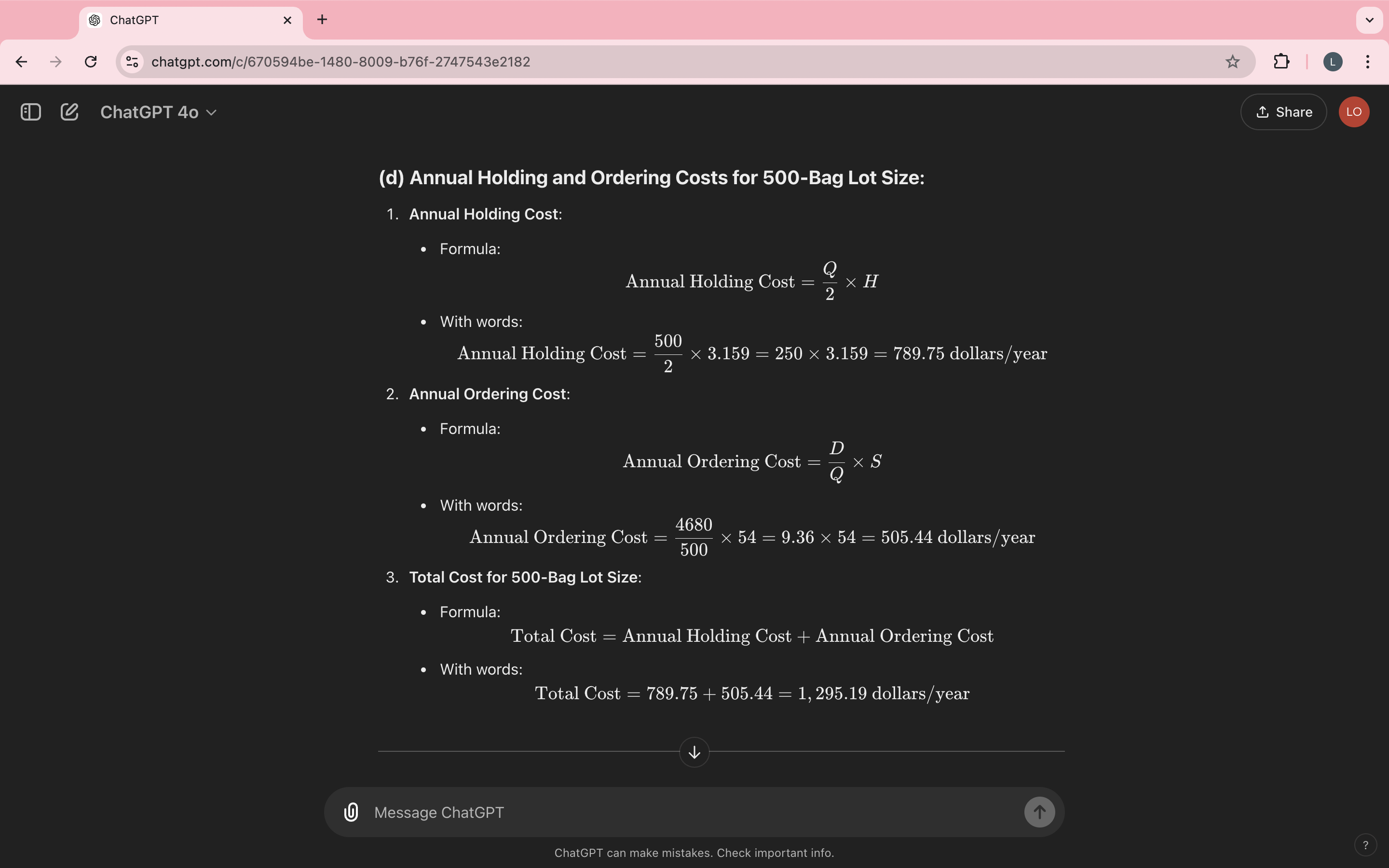Click the new chat compose icon

point(69,112)
